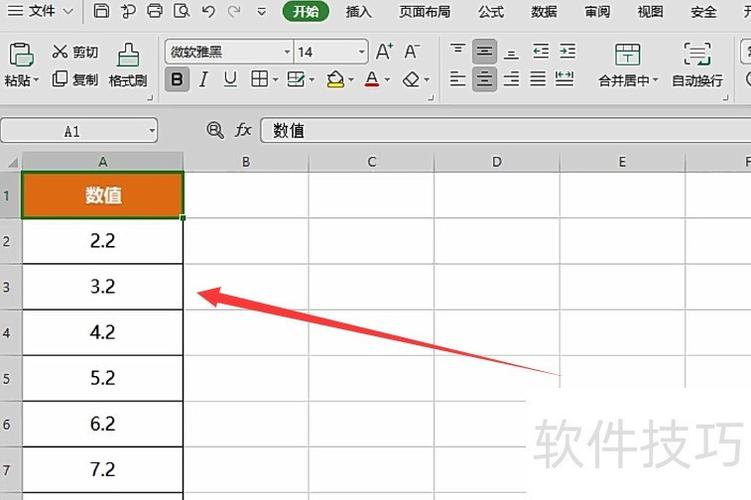751x500 pixels.
Task: Select row 3 header
Action: (x=10, y=287)
